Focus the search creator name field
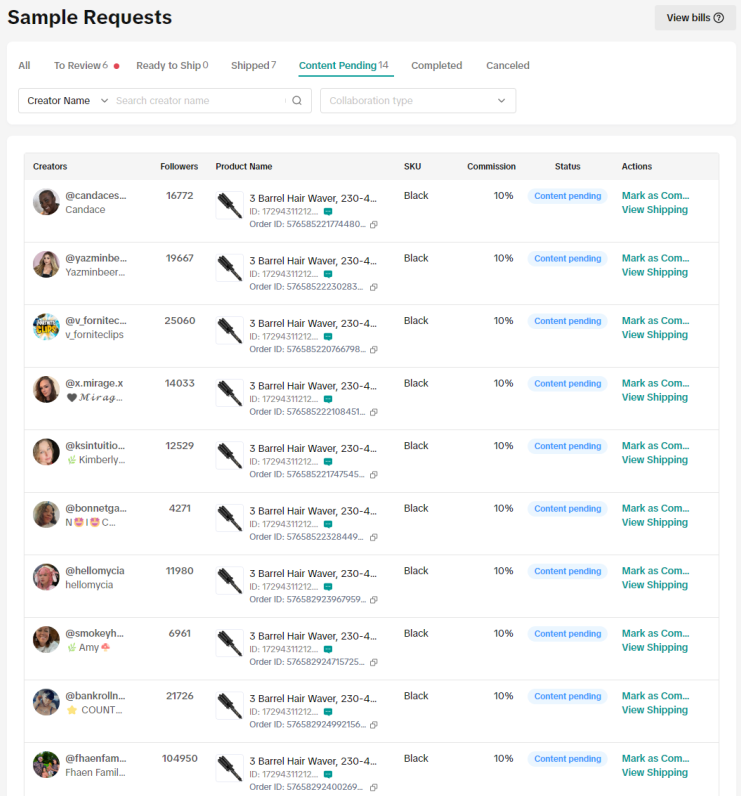 [x=198, y=101]
